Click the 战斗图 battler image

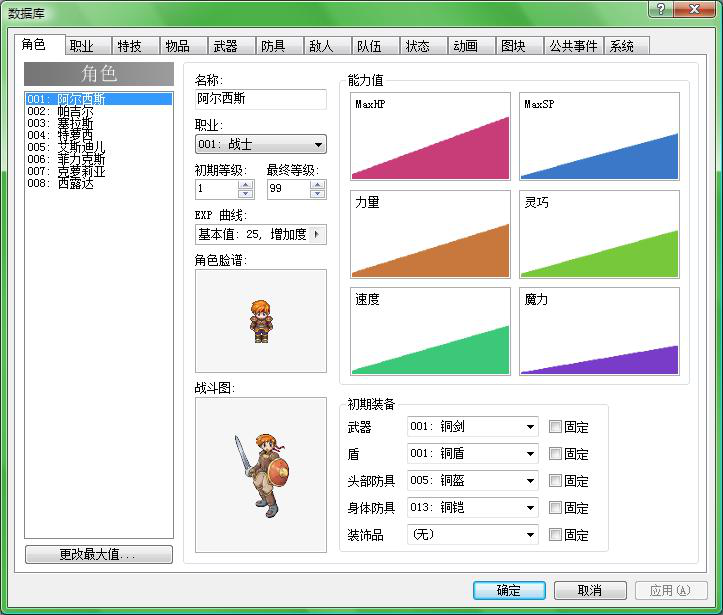261,475
